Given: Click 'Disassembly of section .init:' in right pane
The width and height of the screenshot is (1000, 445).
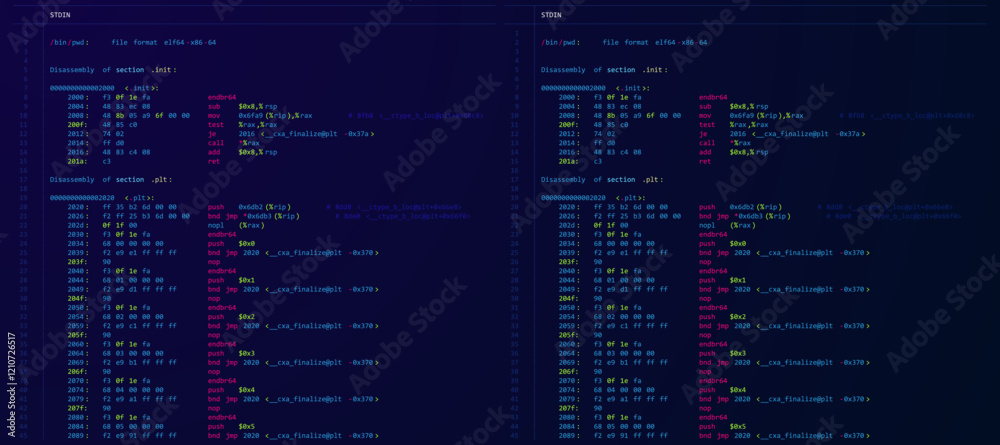Looking at the screenshot, I should point(605,70).
